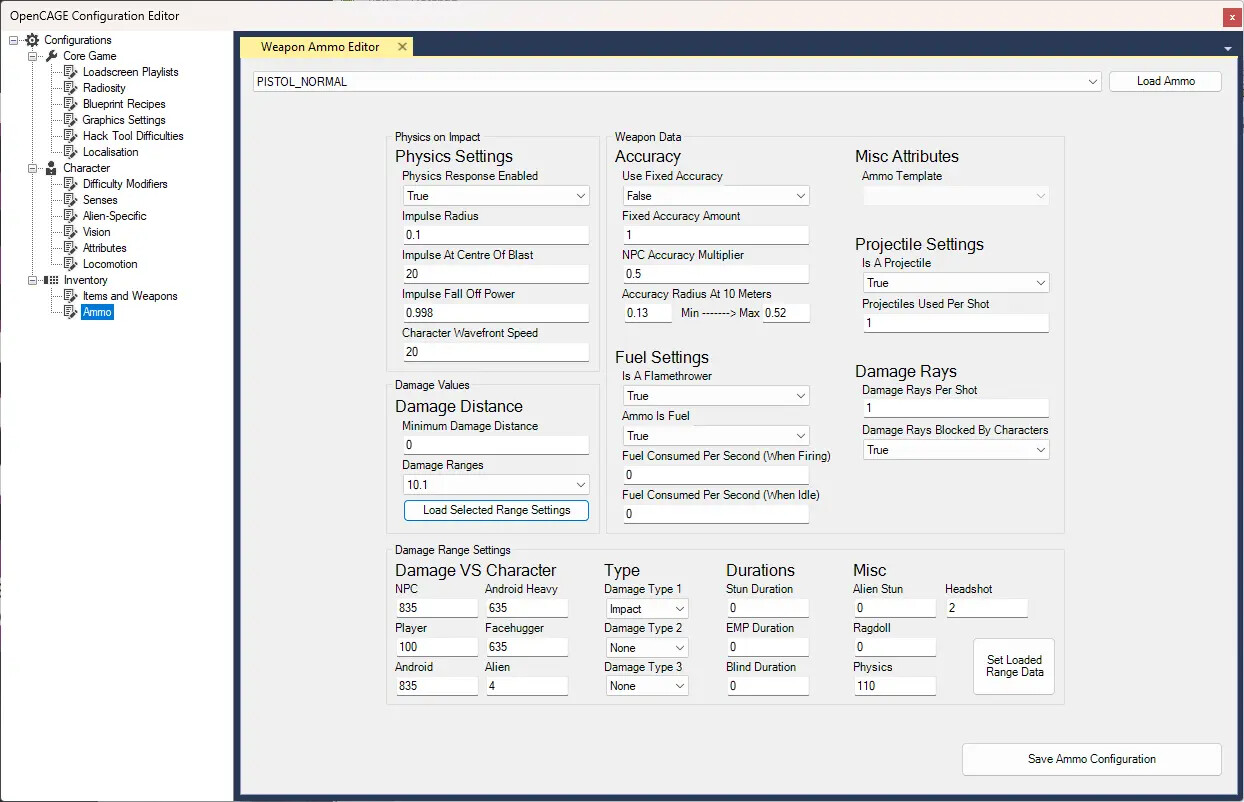
Task: Click the Save Ammo Configuration button
Action: tap(1091, 759)
